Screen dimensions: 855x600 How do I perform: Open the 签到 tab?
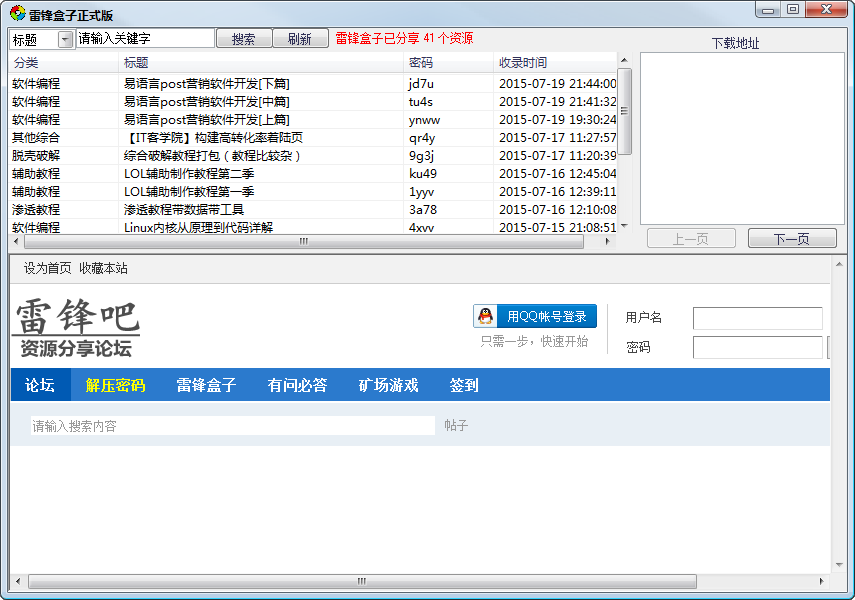tap(464, 385)
